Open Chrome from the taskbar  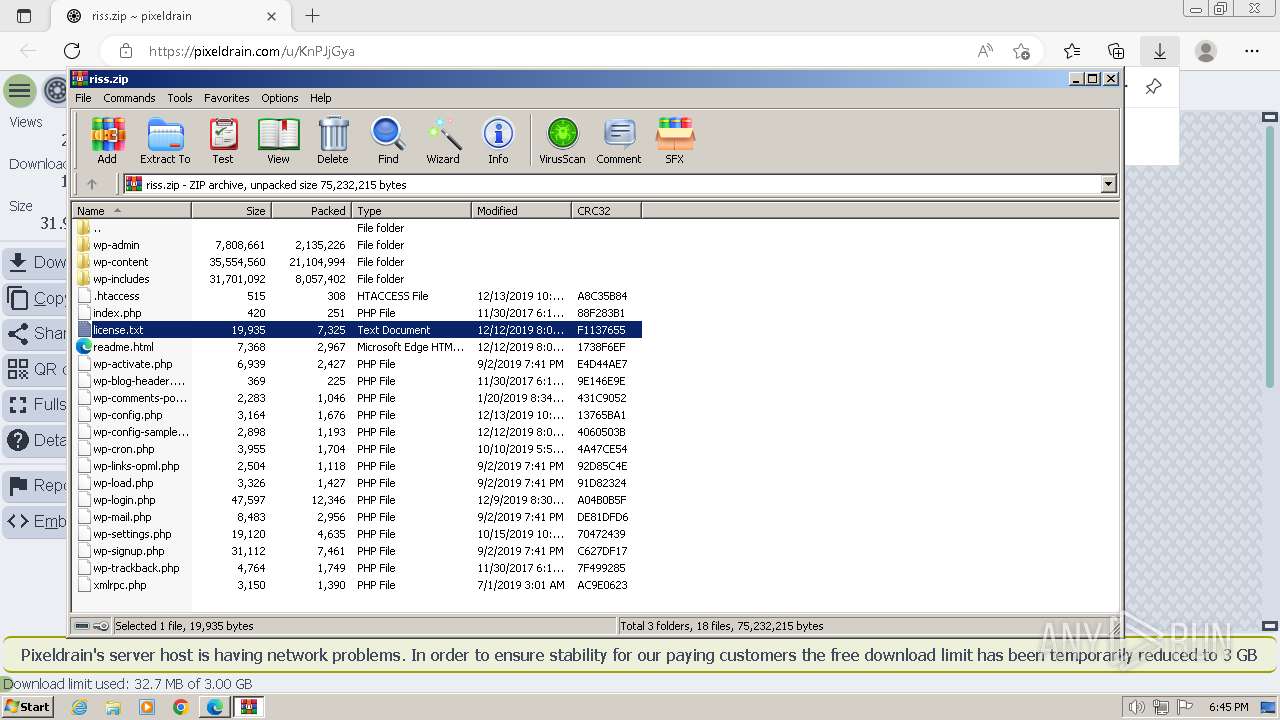[180, 707]
